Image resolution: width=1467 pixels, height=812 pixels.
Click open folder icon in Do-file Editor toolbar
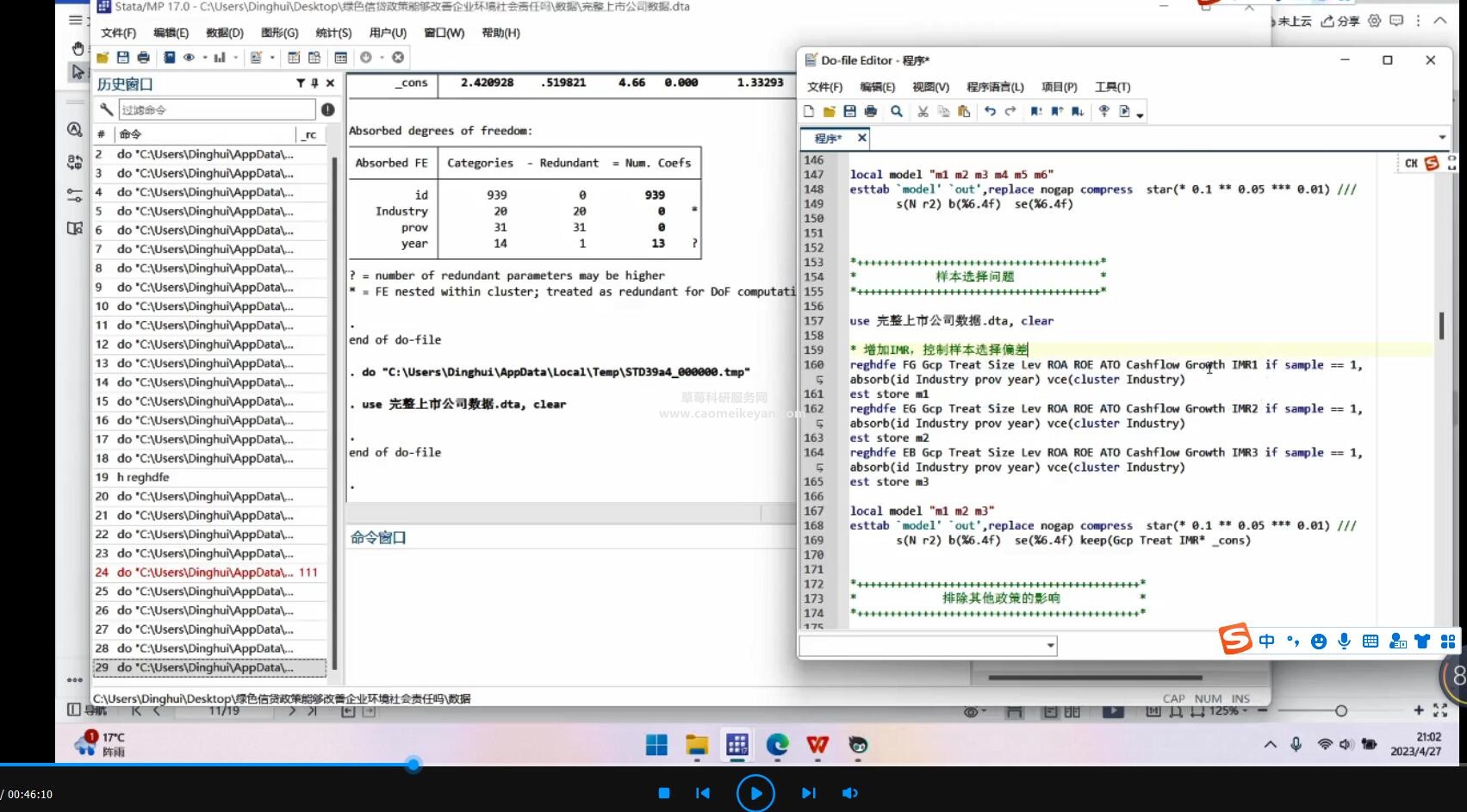829,111
